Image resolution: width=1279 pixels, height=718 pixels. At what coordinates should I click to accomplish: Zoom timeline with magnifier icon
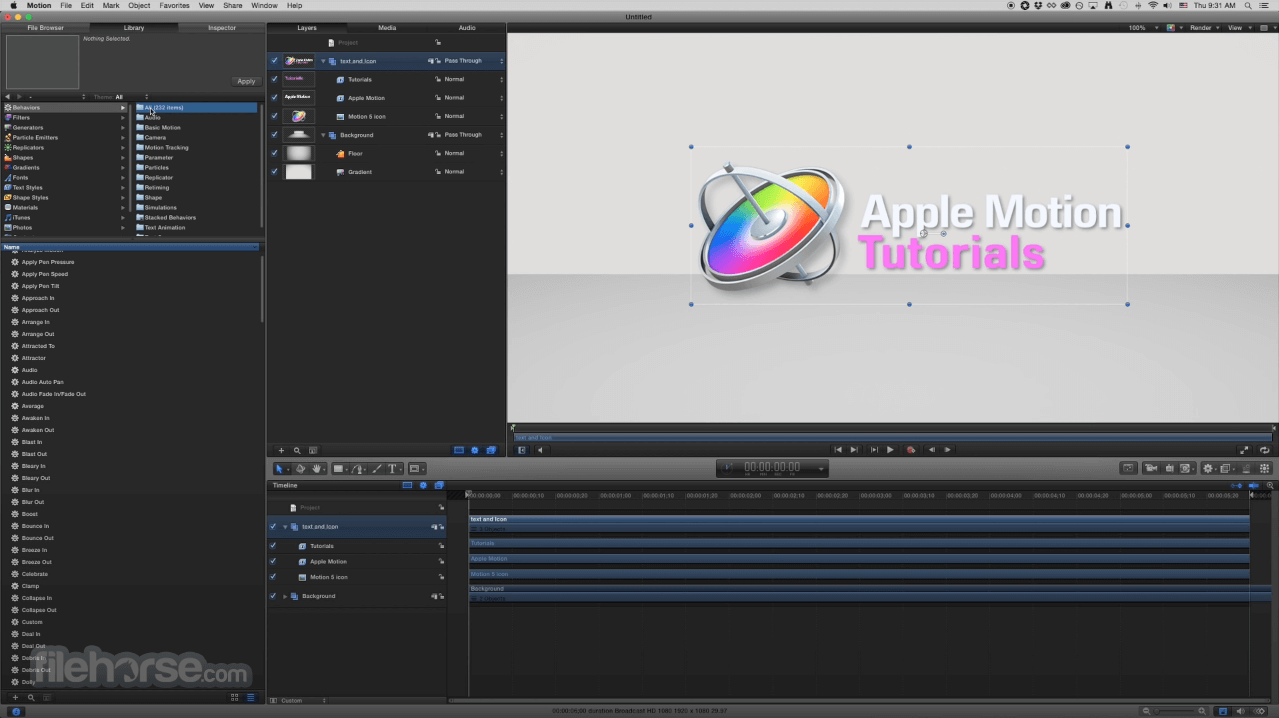pyautogui.click(x=1270, y=485)
